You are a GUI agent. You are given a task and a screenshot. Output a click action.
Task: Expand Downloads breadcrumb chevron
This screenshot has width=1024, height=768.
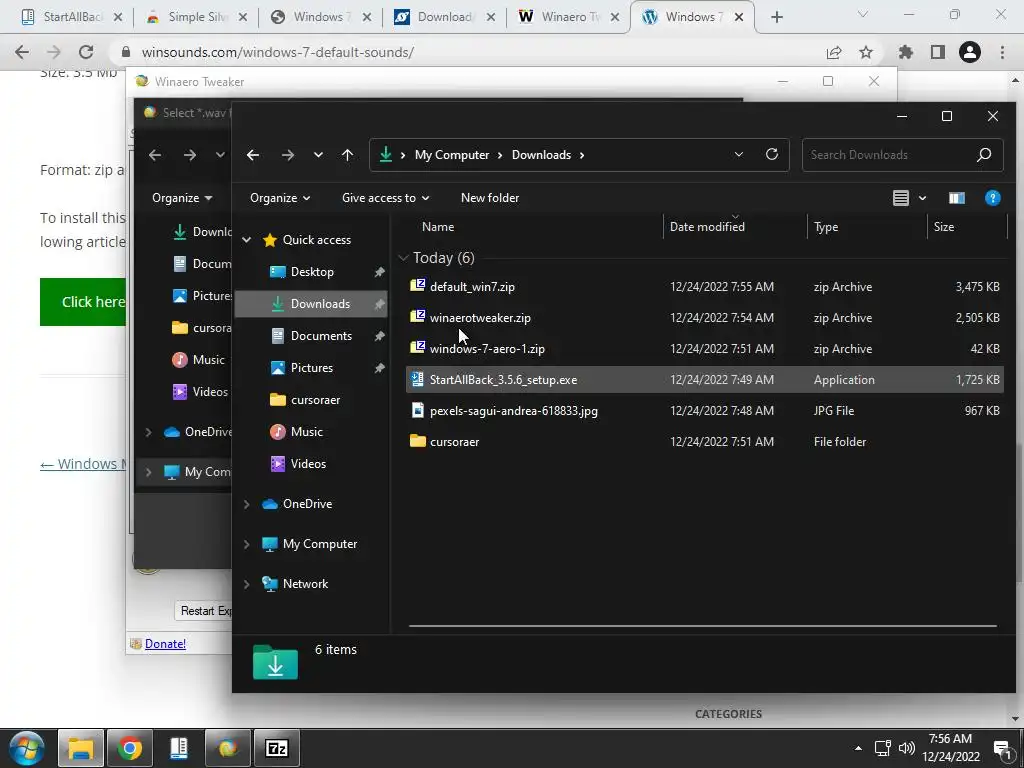click(x=581, y=155)
